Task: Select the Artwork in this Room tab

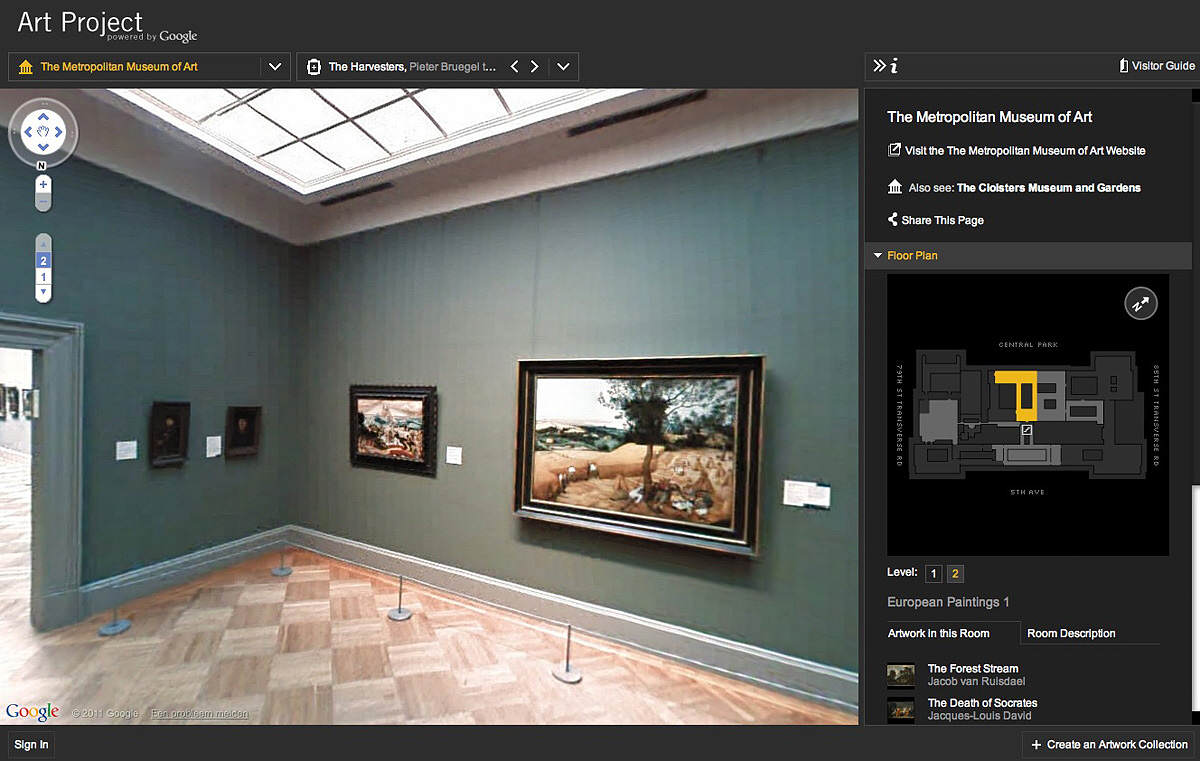Action: (x=939, y=633)
